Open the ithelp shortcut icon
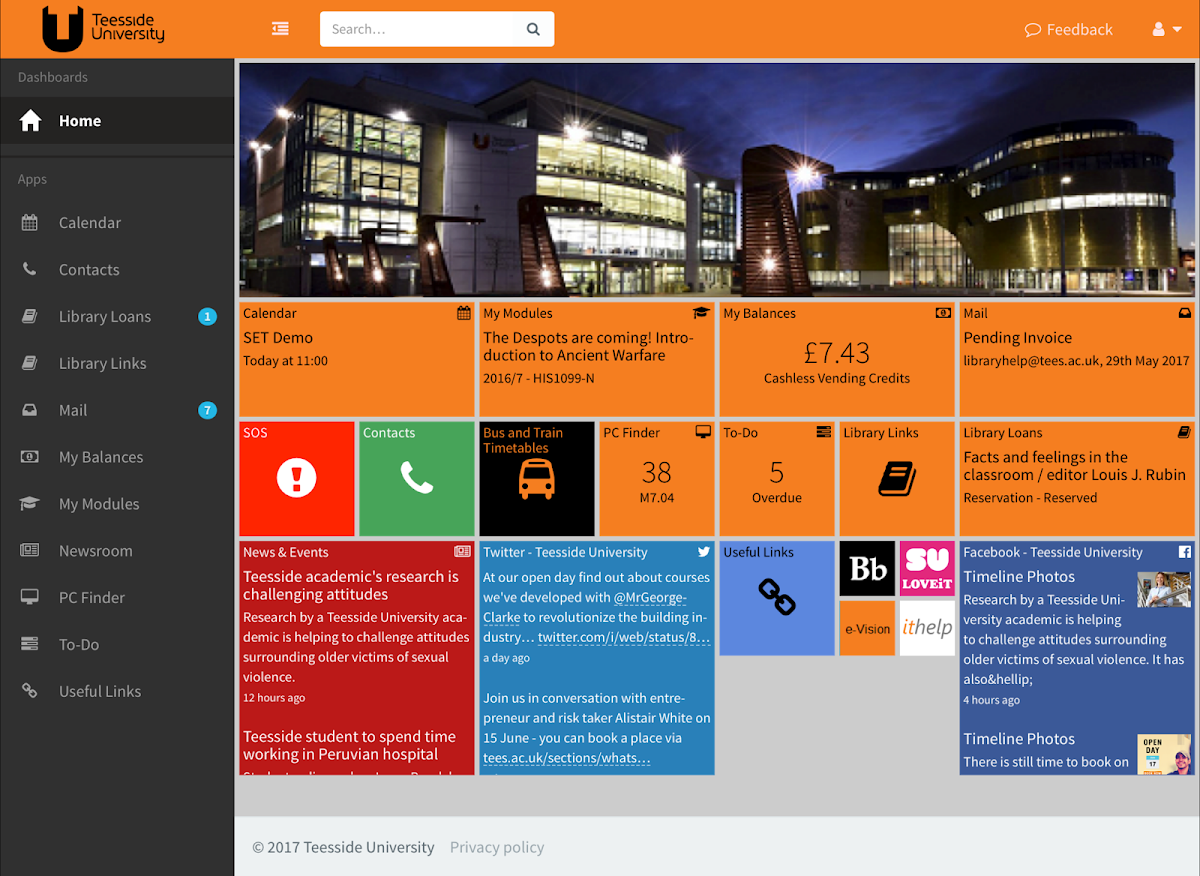 click(927, 628)
